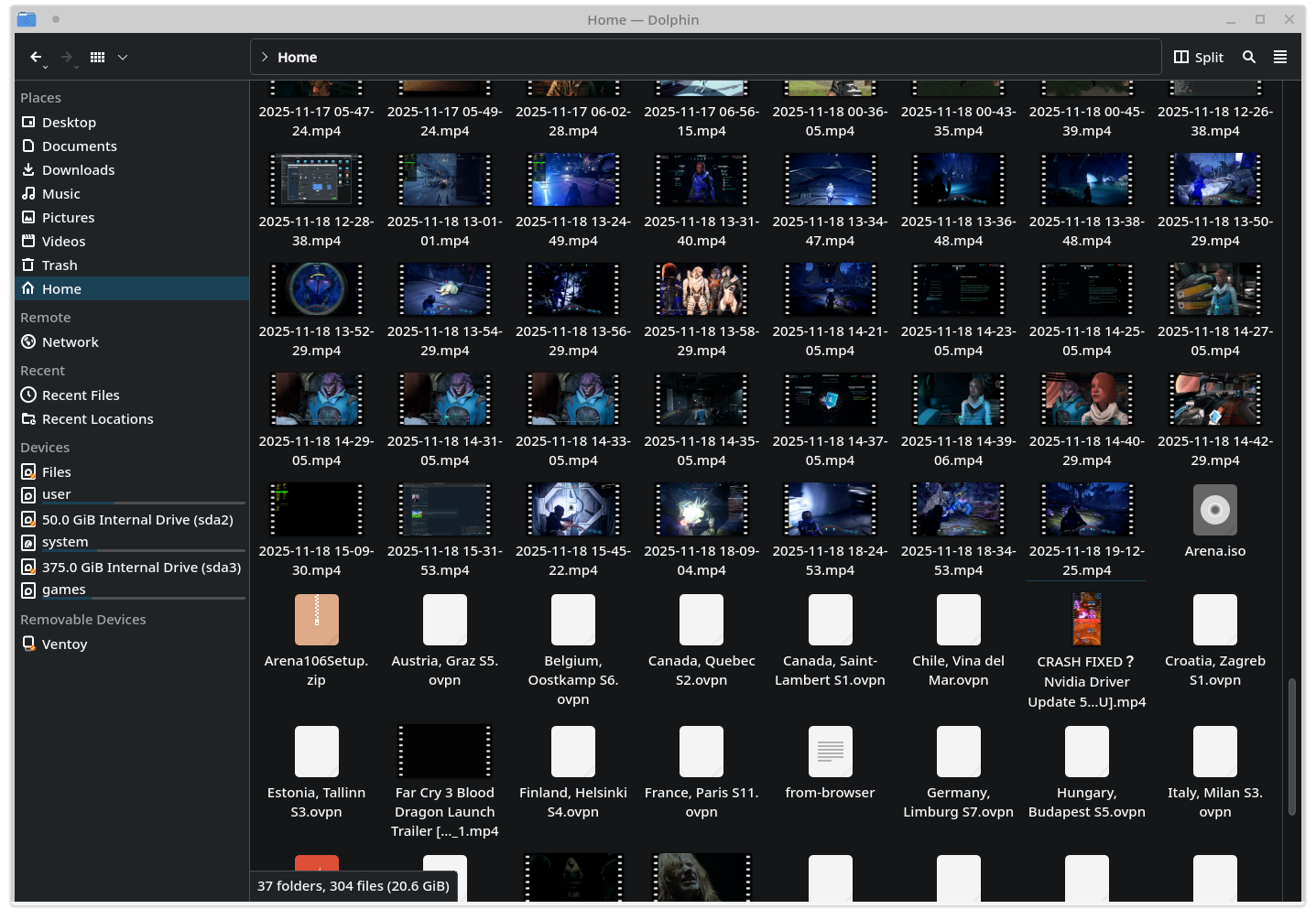Open the Pictures place

[x=132, y=217]
